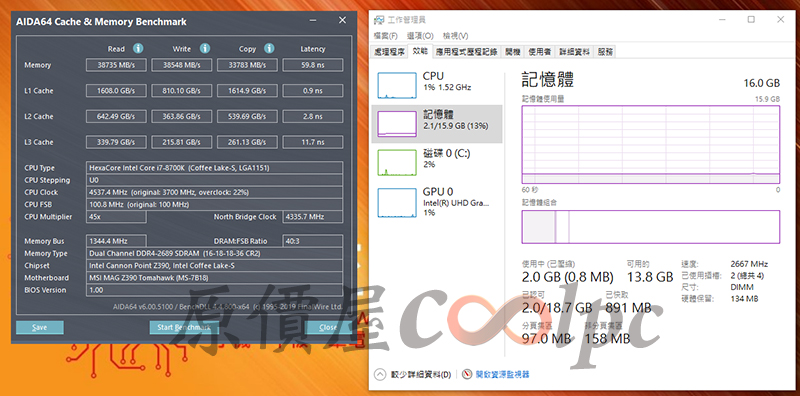Click the Copy info icon

pyautogui.click(x=269, y=48)
